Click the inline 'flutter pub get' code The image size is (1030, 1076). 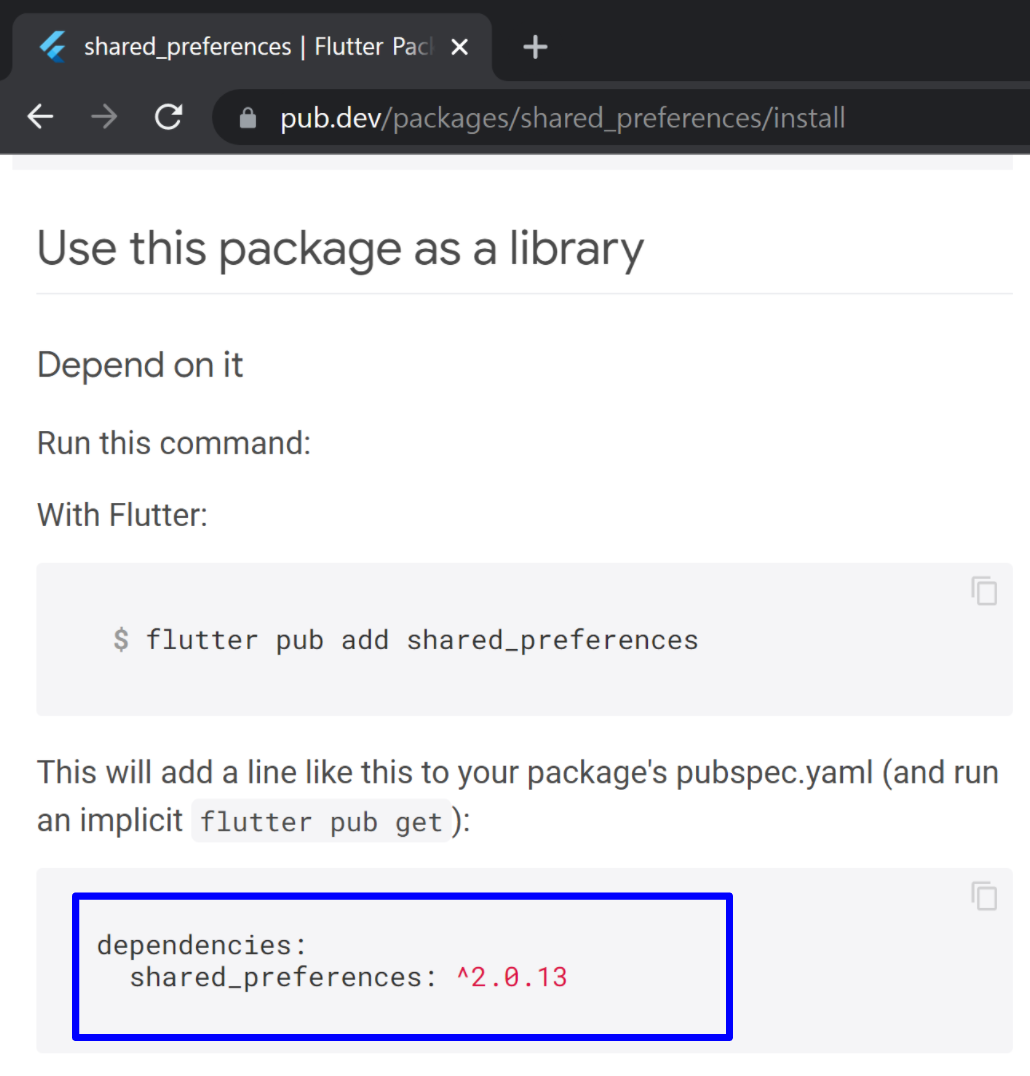pyautogui.click(x=321, y=821)
